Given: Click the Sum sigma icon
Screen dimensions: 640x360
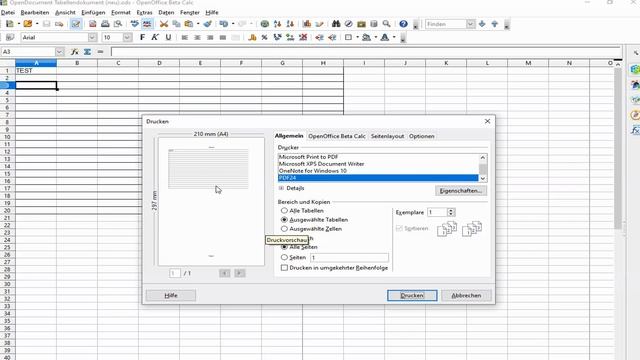Looking at the screenshot, I should point(87,52).
